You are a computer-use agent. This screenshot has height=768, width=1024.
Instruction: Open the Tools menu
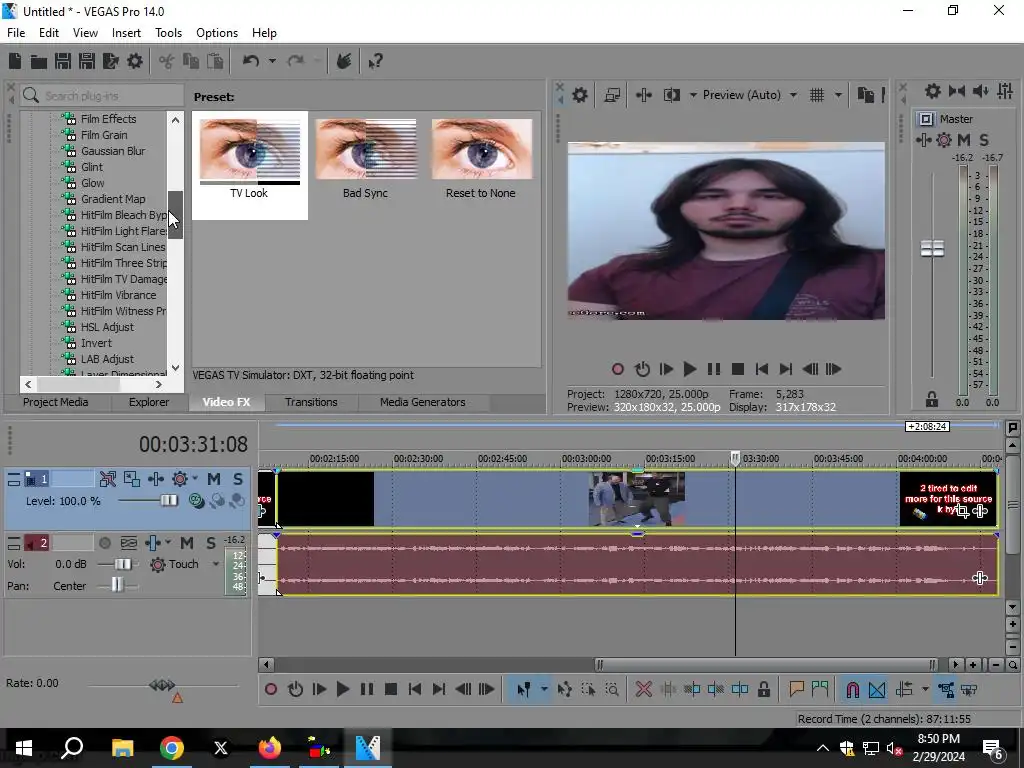coord(168,33)
